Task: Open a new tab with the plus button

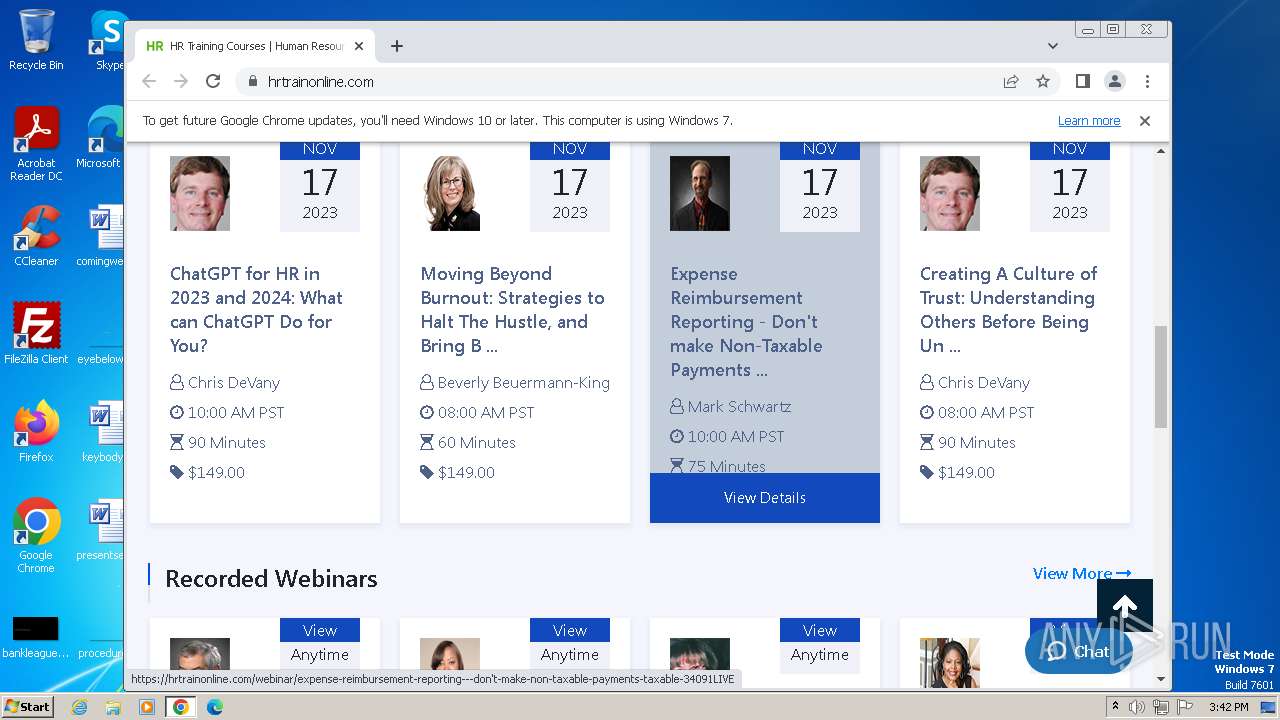Action: pos(397,46)
